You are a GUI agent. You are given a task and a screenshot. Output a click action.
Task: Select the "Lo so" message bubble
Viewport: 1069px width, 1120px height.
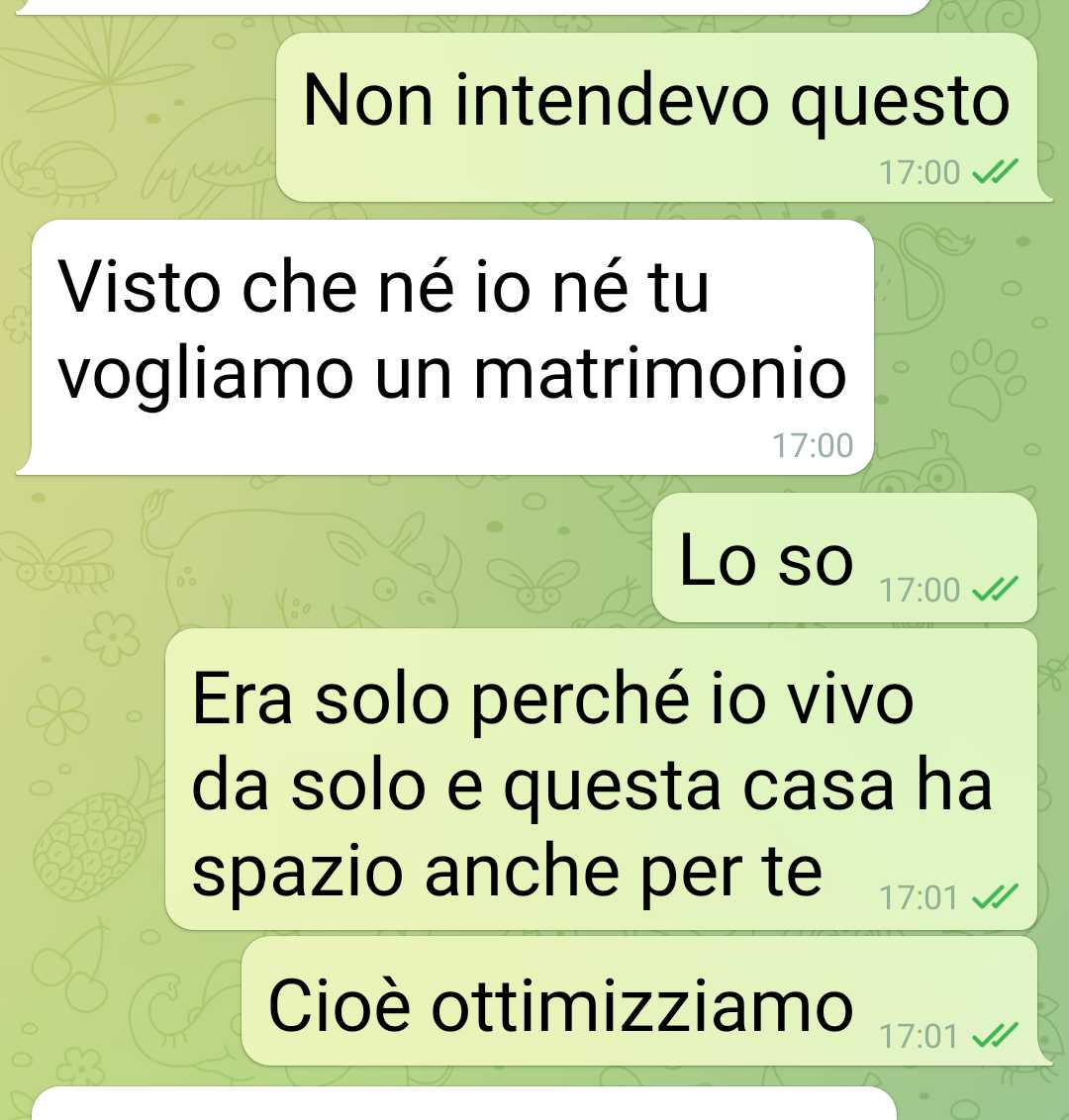click(x=844, y=557)
